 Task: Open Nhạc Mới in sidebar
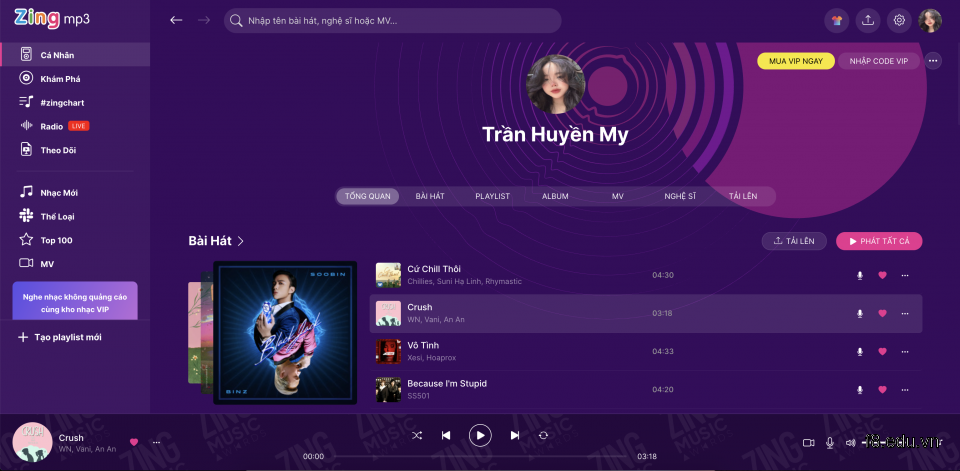(75, 192)
